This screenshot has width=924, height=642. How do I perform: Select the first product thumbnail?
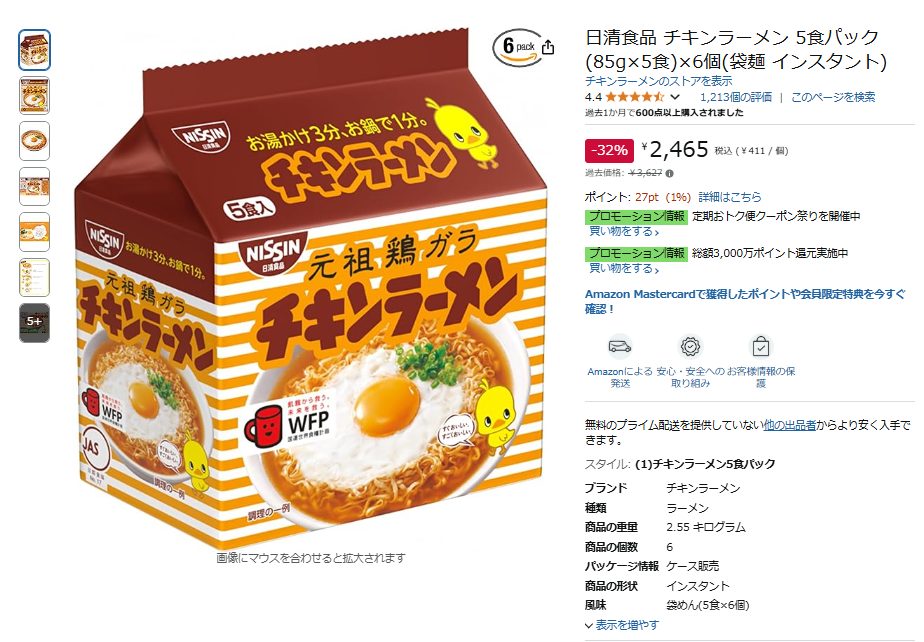(35, 50)
